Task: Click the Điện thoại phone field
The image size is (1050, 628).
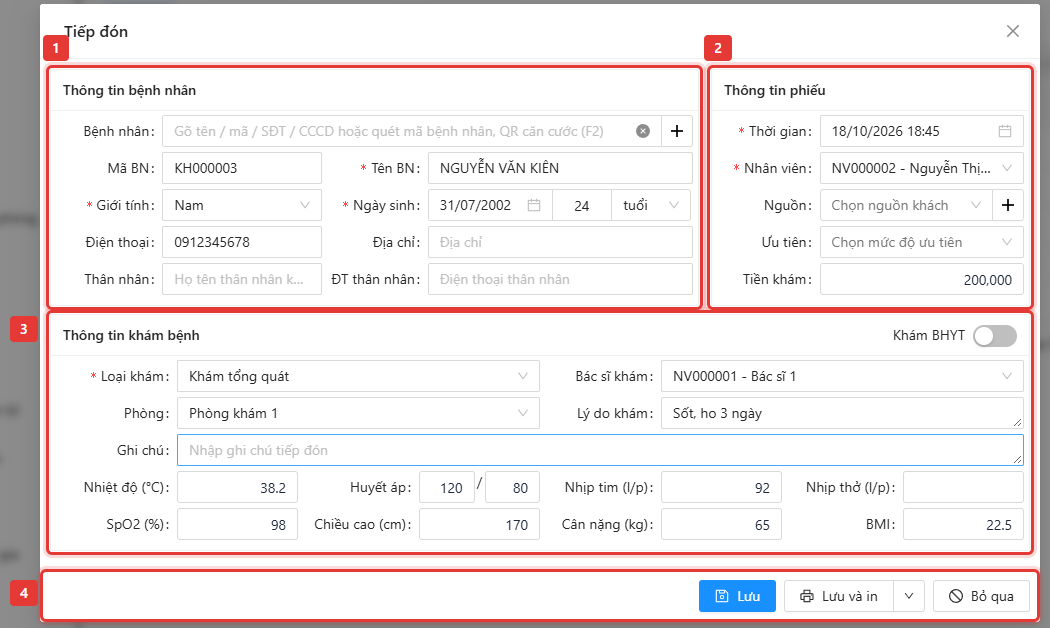Action: (242, 242)
